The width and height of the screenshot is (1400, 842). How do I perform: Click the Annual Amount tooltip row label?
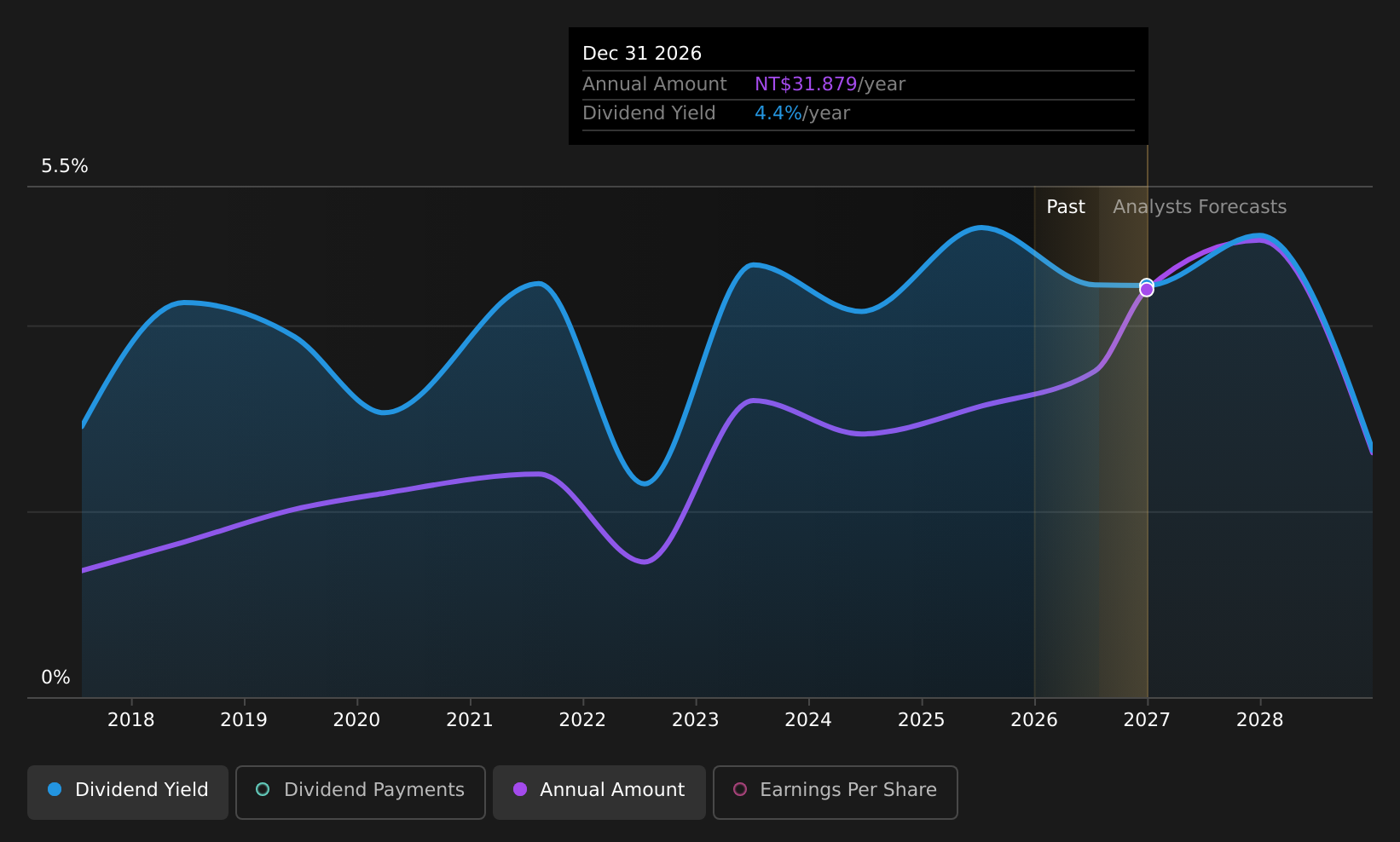point(655,84)
